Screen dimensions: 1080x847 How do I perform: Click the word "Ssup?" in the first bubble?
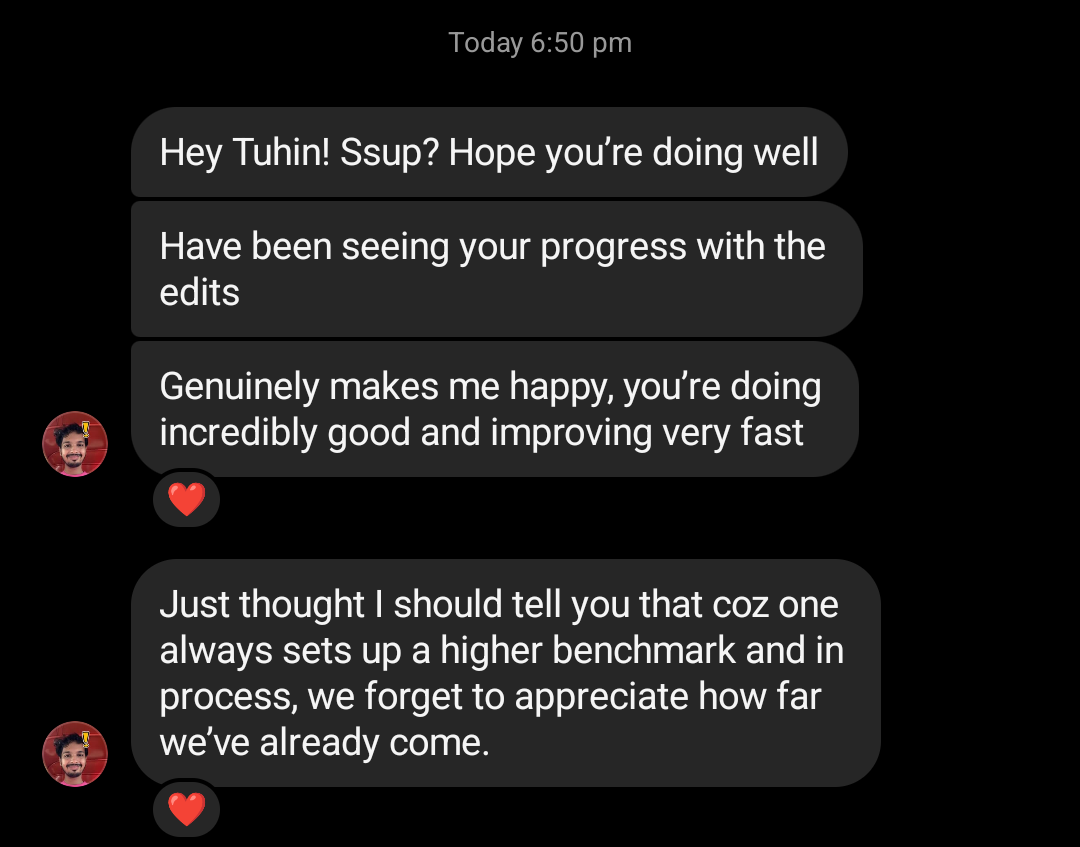click(388, 153)
